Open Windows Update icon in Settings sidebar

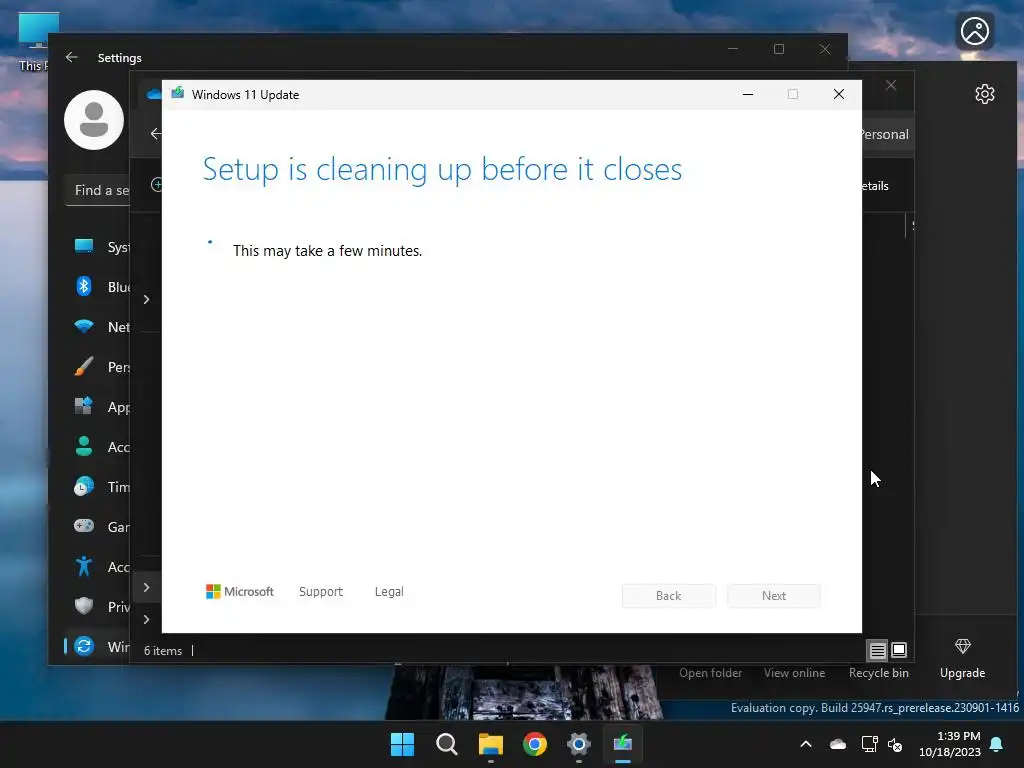84,646
